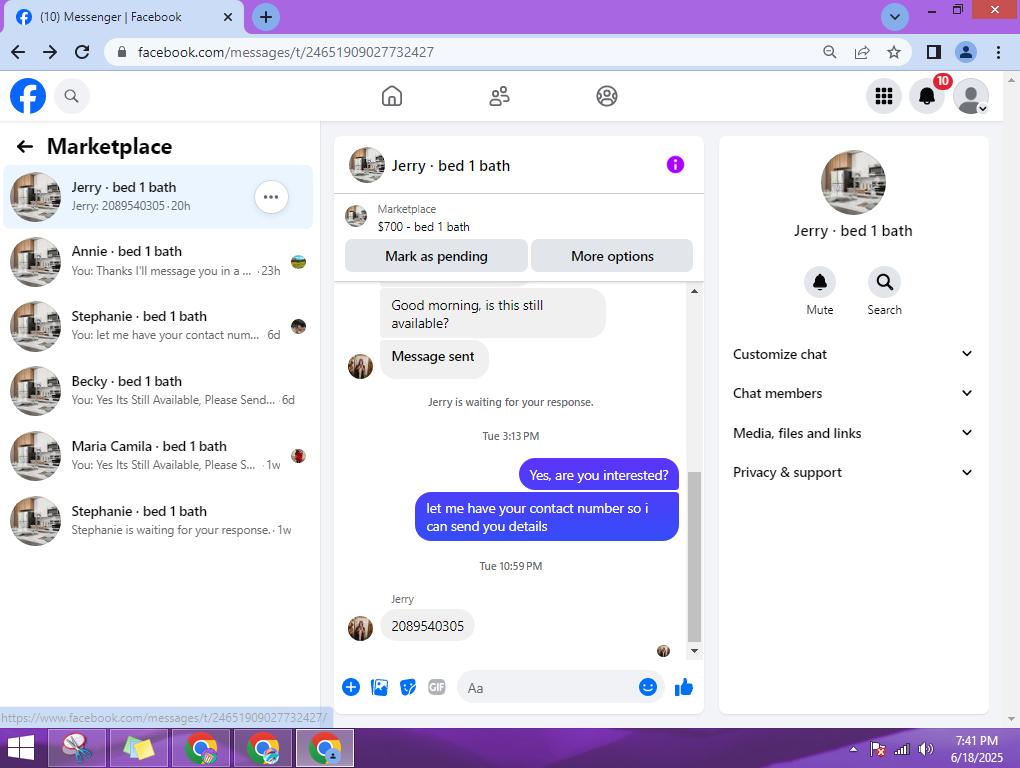Open the emoji smiley picker
Viewport: 1020px width, 768px height.
click(648, 687)
